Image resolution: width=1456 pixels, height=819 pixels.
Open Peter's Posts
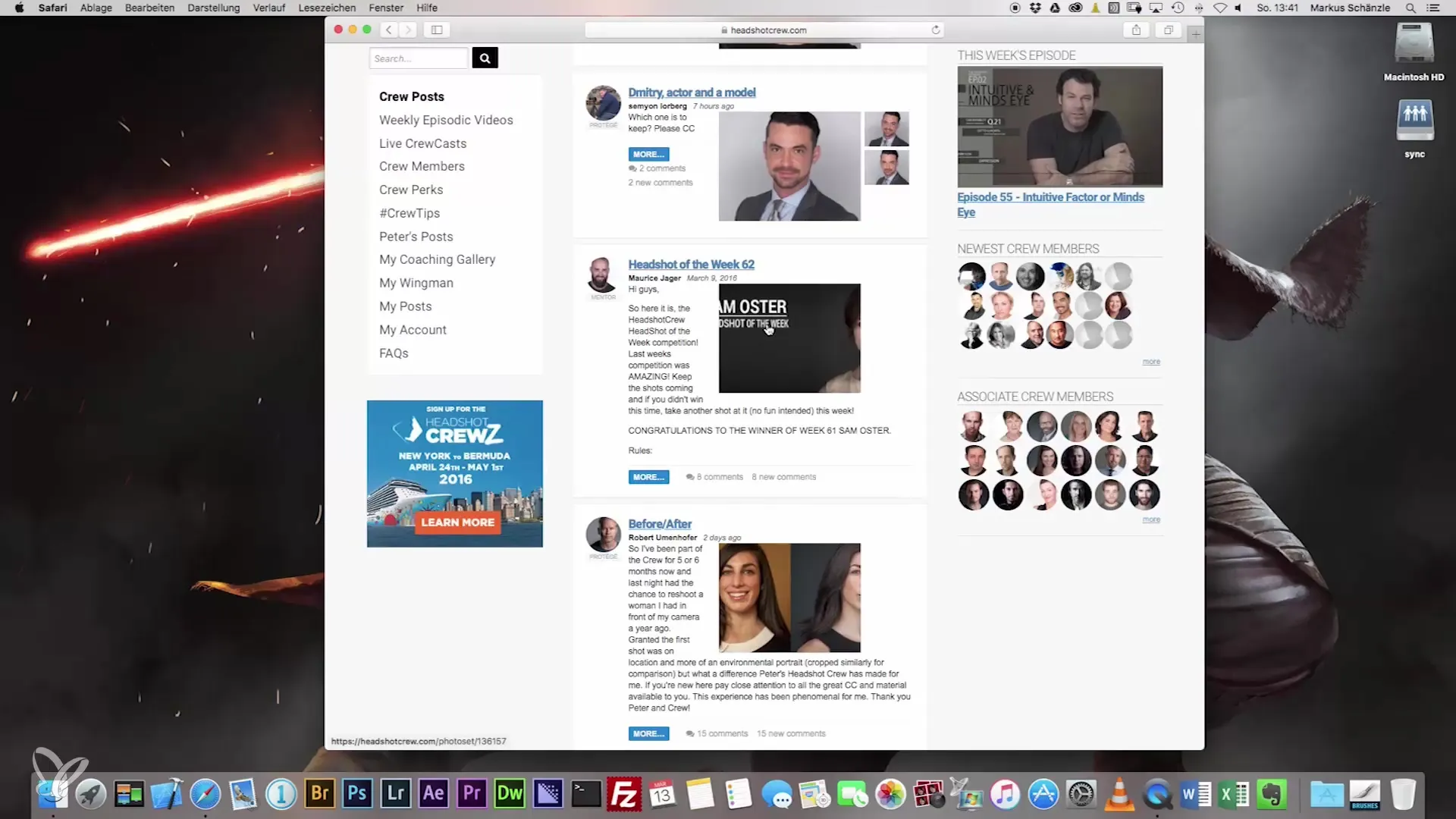click(x=416, y=237)
